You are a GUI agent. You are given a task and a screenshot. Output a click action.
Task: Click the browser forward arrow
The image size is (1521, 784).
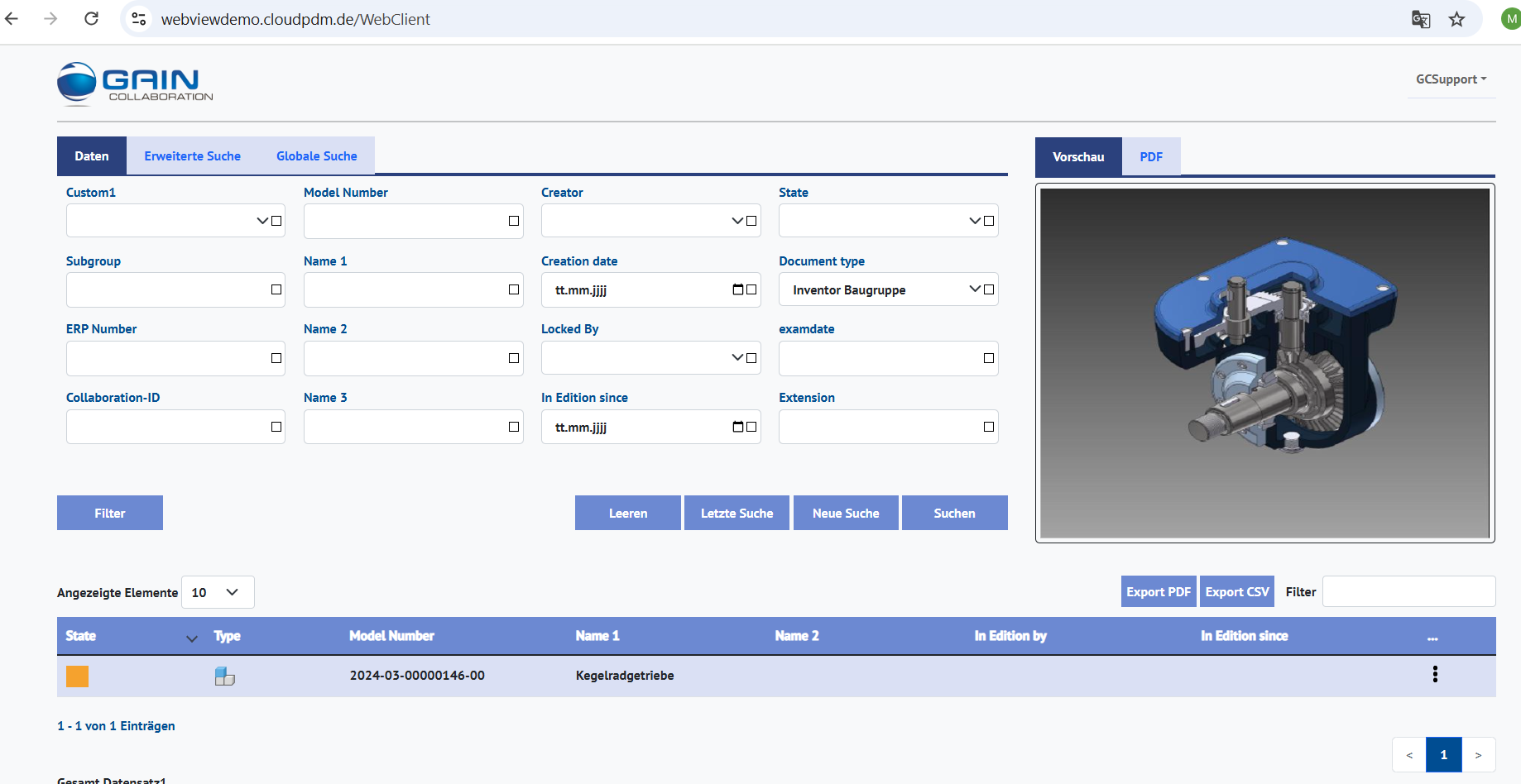50,18
